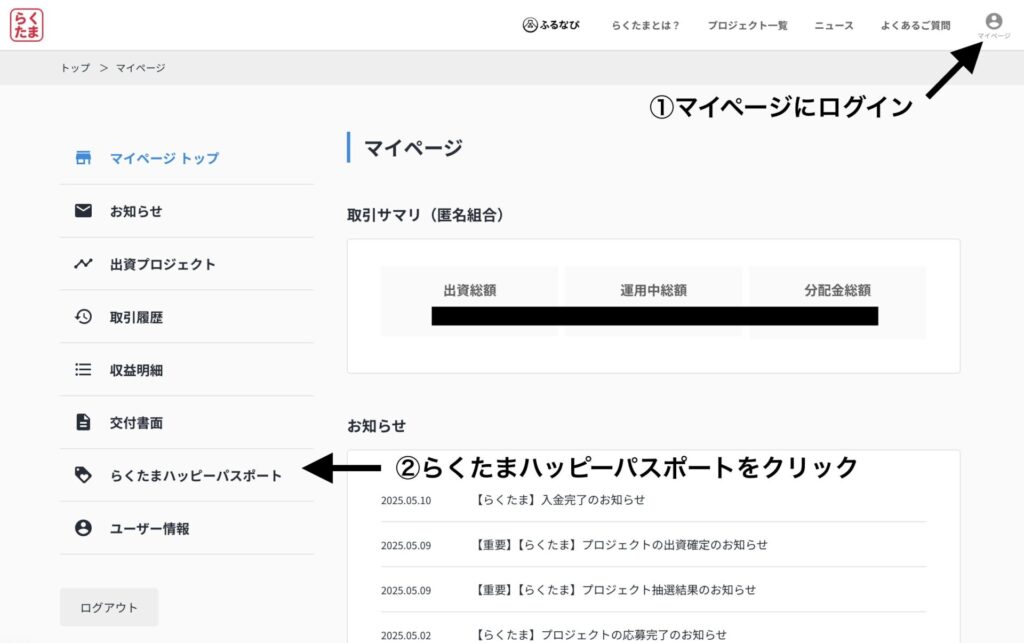This screenshot has width=1024, height=643.
Task: Click the 2025.05.02 notice date
Action: coord(406,636)
